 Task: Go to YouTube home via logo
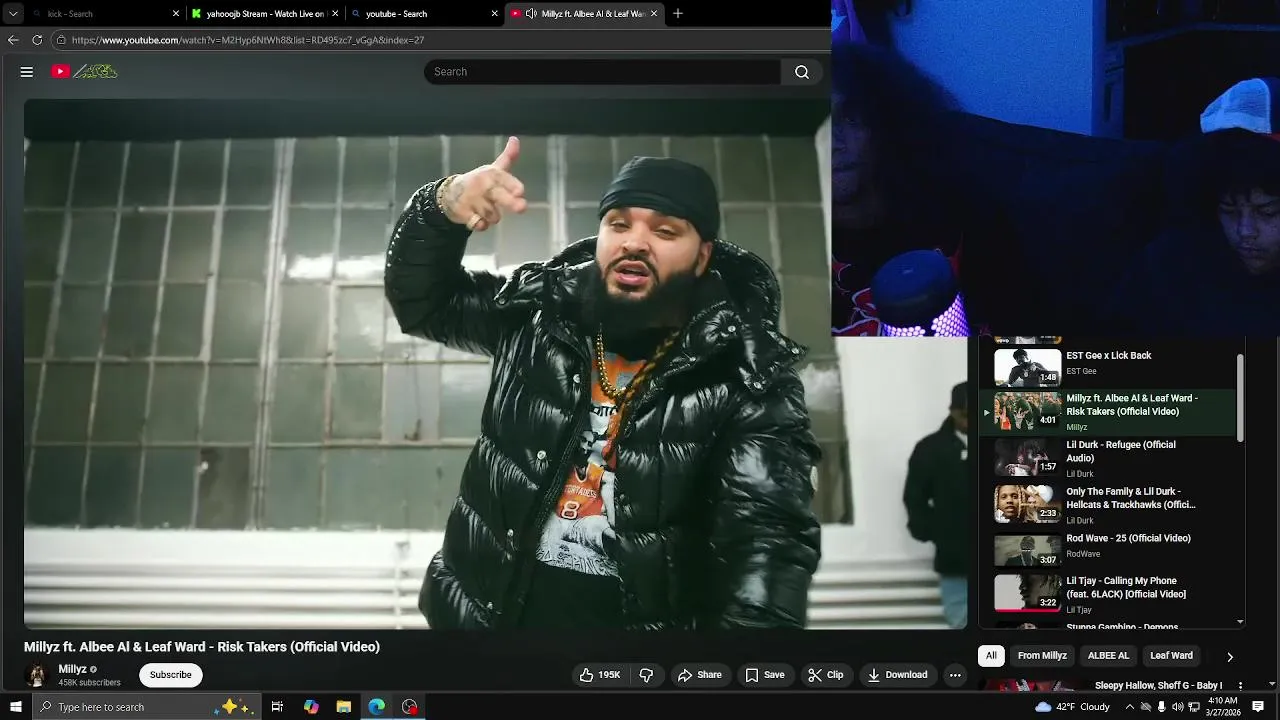pyautogui.click(x=84, y=72)
